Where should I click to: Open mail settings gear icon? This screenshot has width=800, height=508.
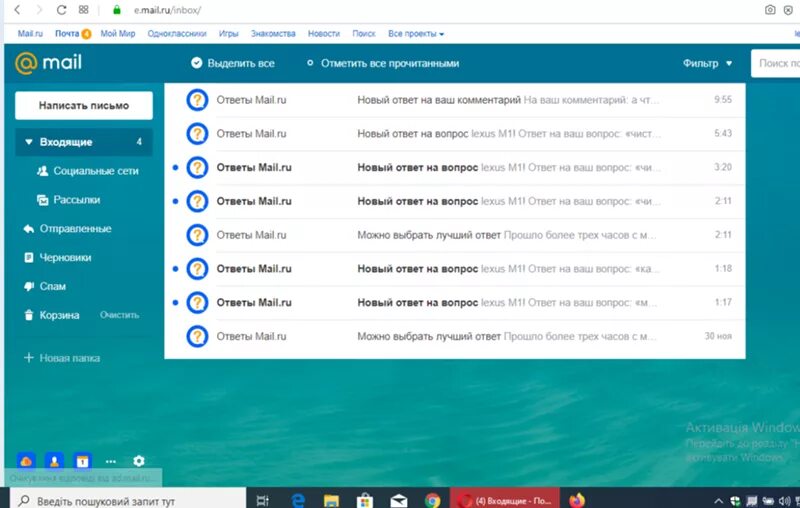click(139, 461)
